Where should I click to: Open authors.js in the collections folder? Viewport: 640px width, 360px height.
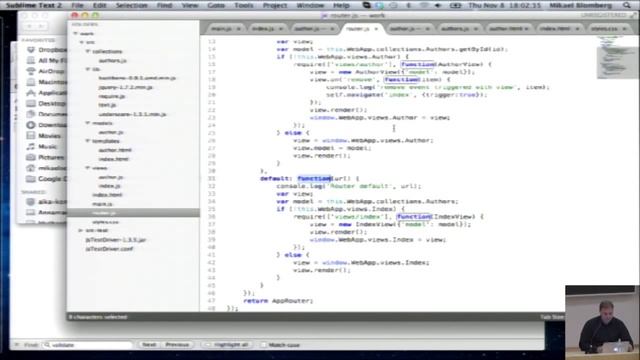point(113,60)
